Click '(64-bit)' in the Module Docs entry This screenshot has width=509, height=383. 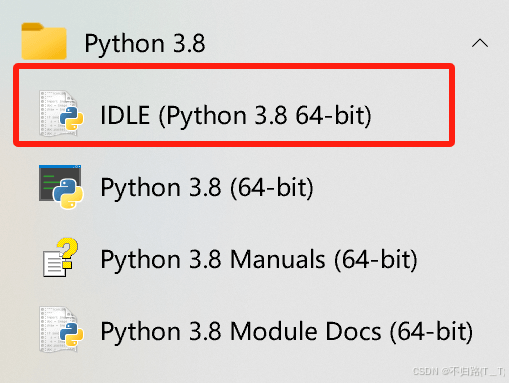point(431,332)
